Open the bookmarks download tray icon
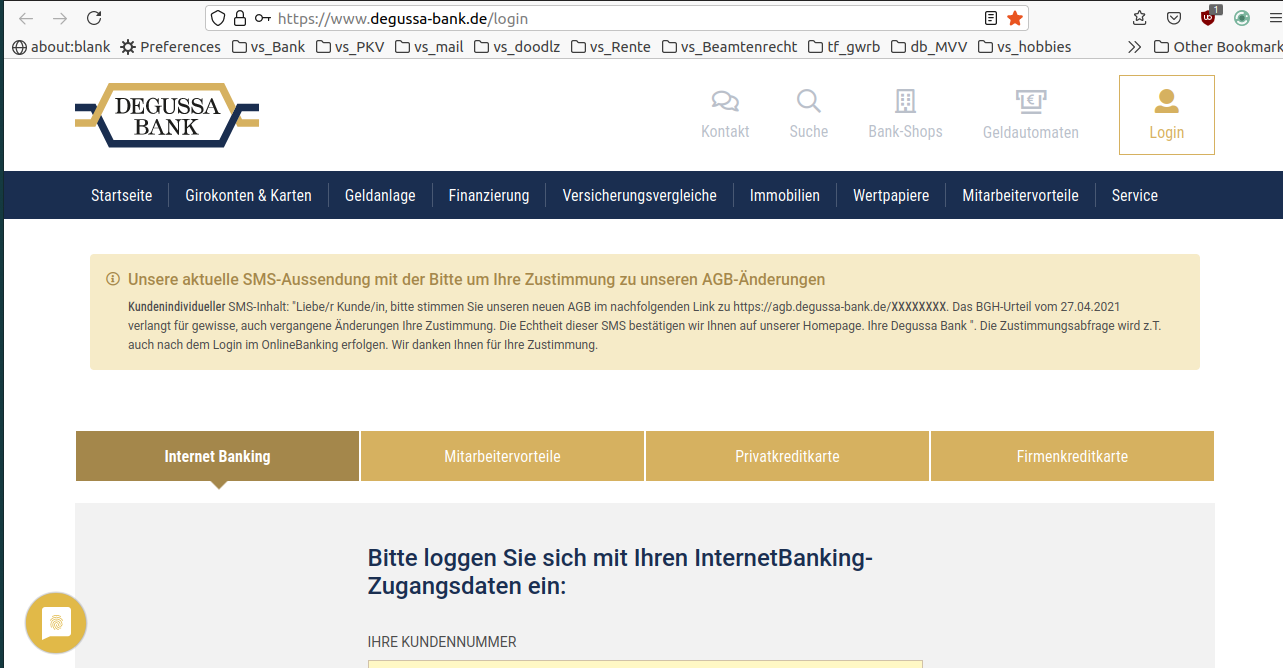The image size is (1283, 668). 1140,18
